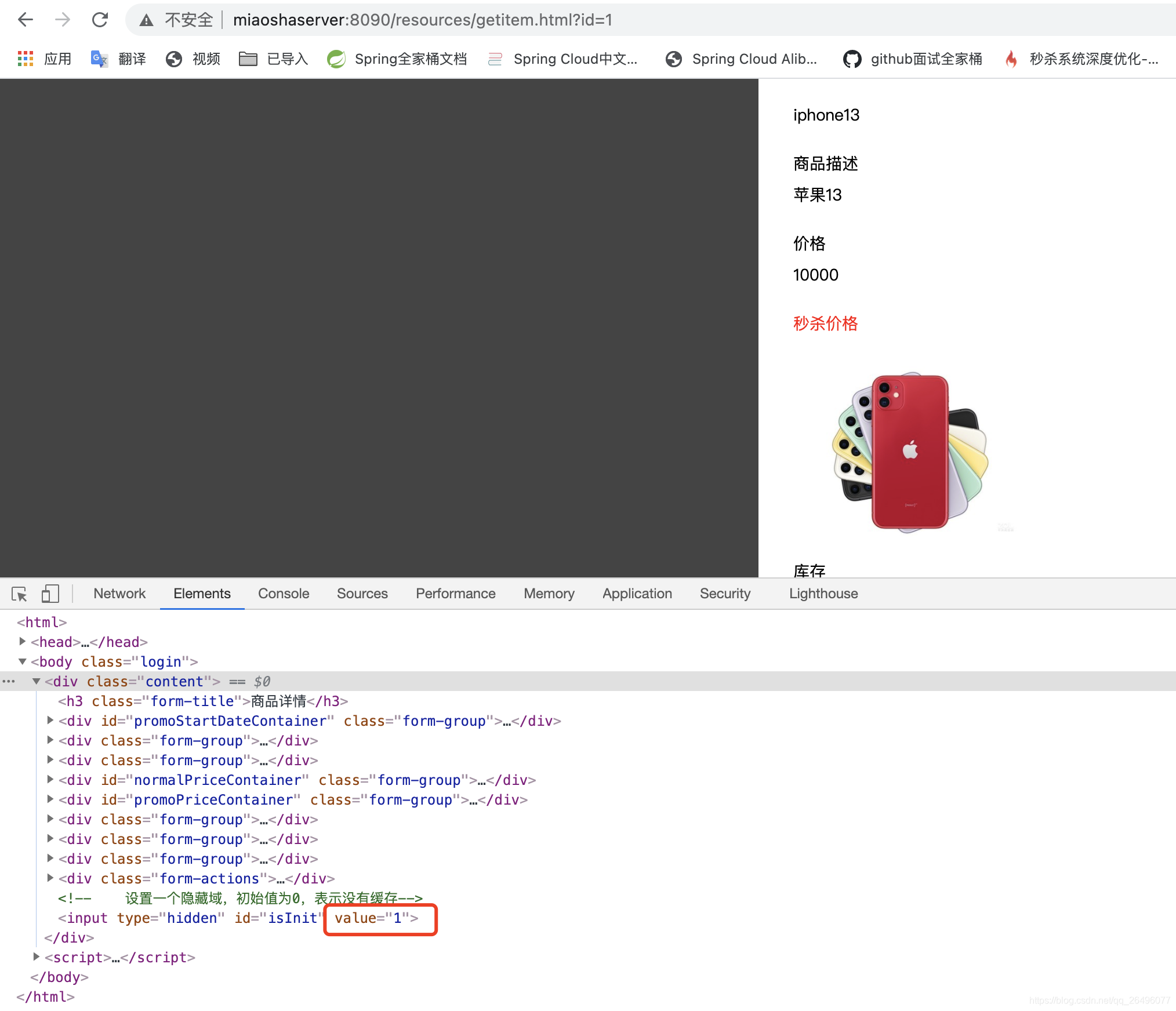
Task: Switch to the Elements tab
Action: [202, 594]
